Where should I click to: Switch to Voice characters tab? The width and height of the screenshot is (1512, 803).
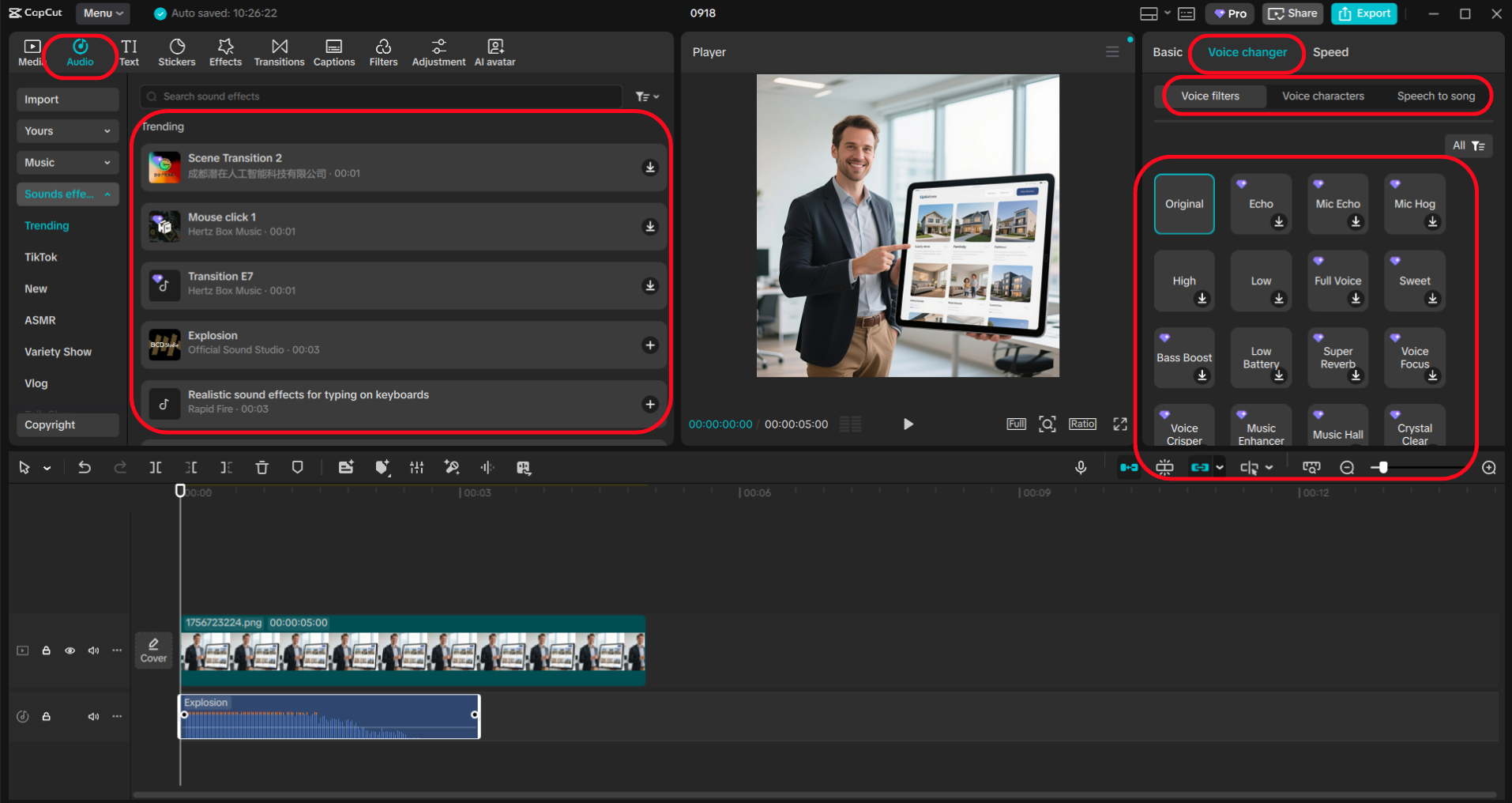click(1322, 96)
